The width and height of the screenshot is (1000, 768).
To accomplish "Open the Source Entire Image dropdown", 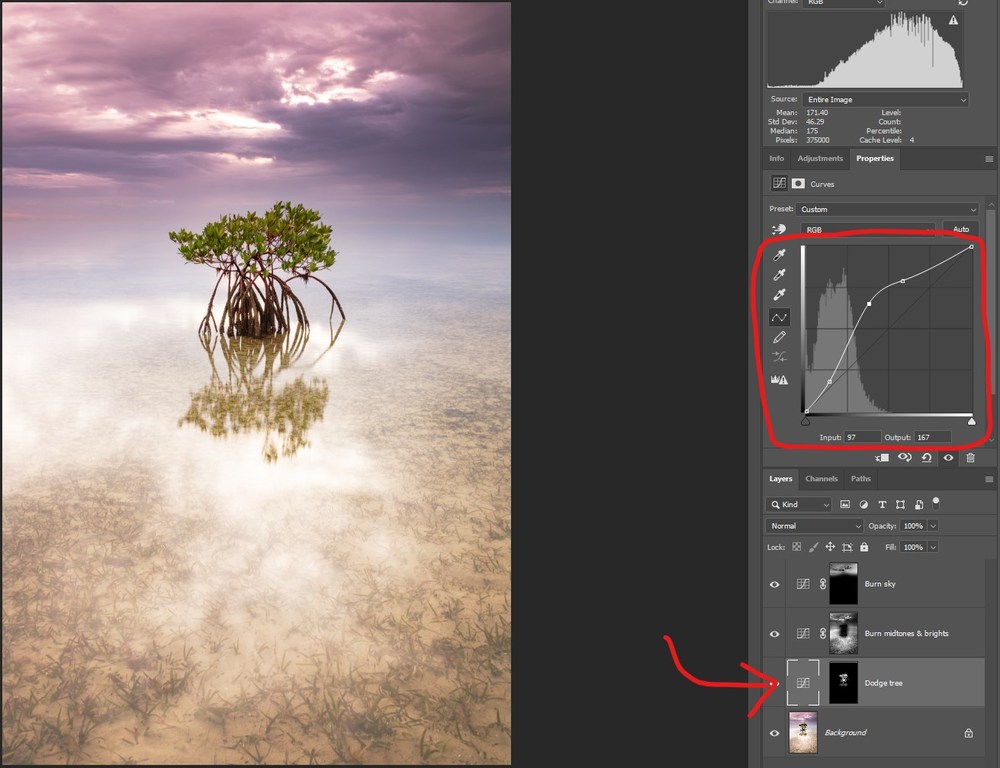I will [885, 100].
